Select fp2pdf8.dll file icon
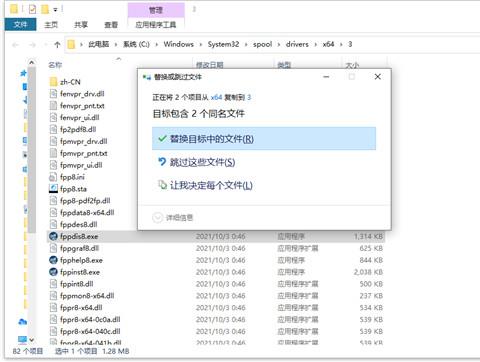Image resolution: width=480 pixels, height=362 pixels. point(53,129)
